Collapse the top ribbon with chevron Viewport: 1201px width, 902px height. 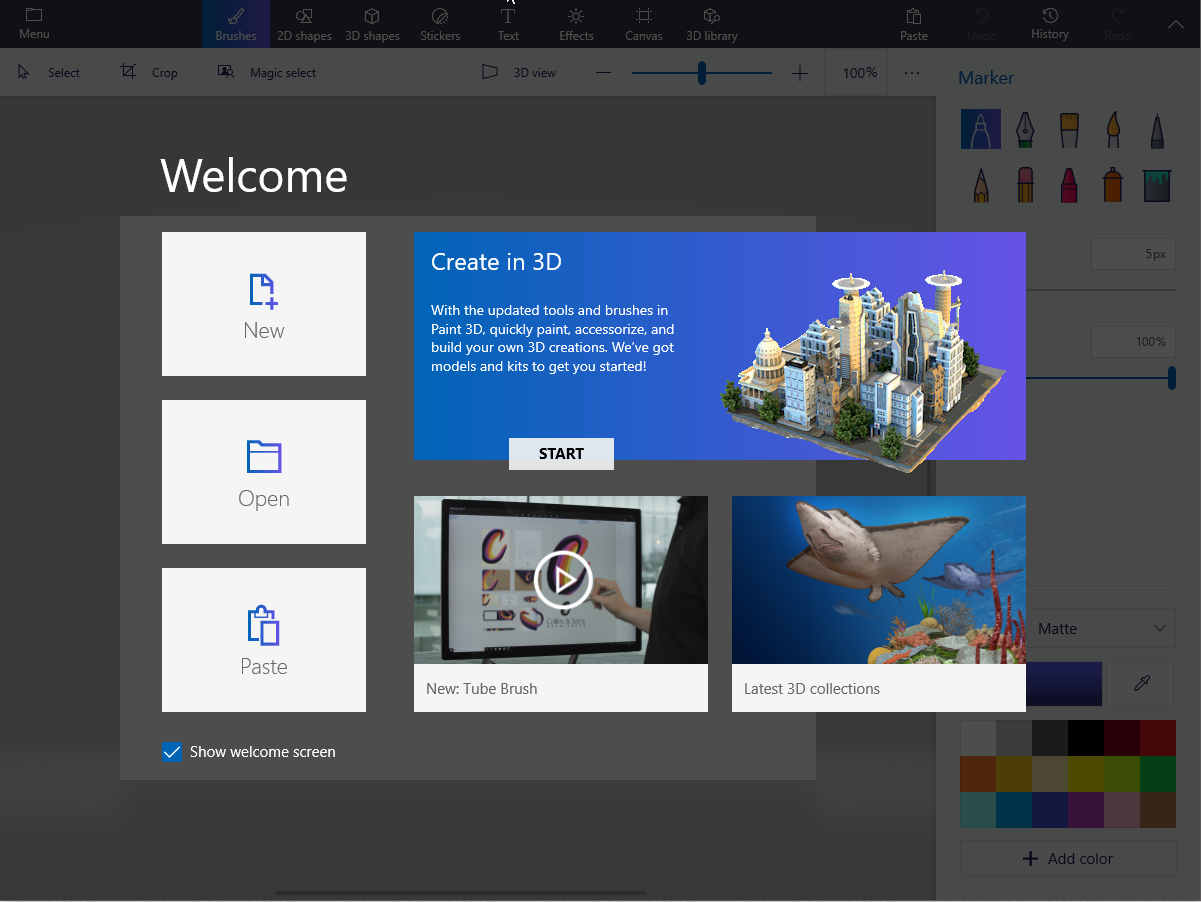pos(1176,24)
